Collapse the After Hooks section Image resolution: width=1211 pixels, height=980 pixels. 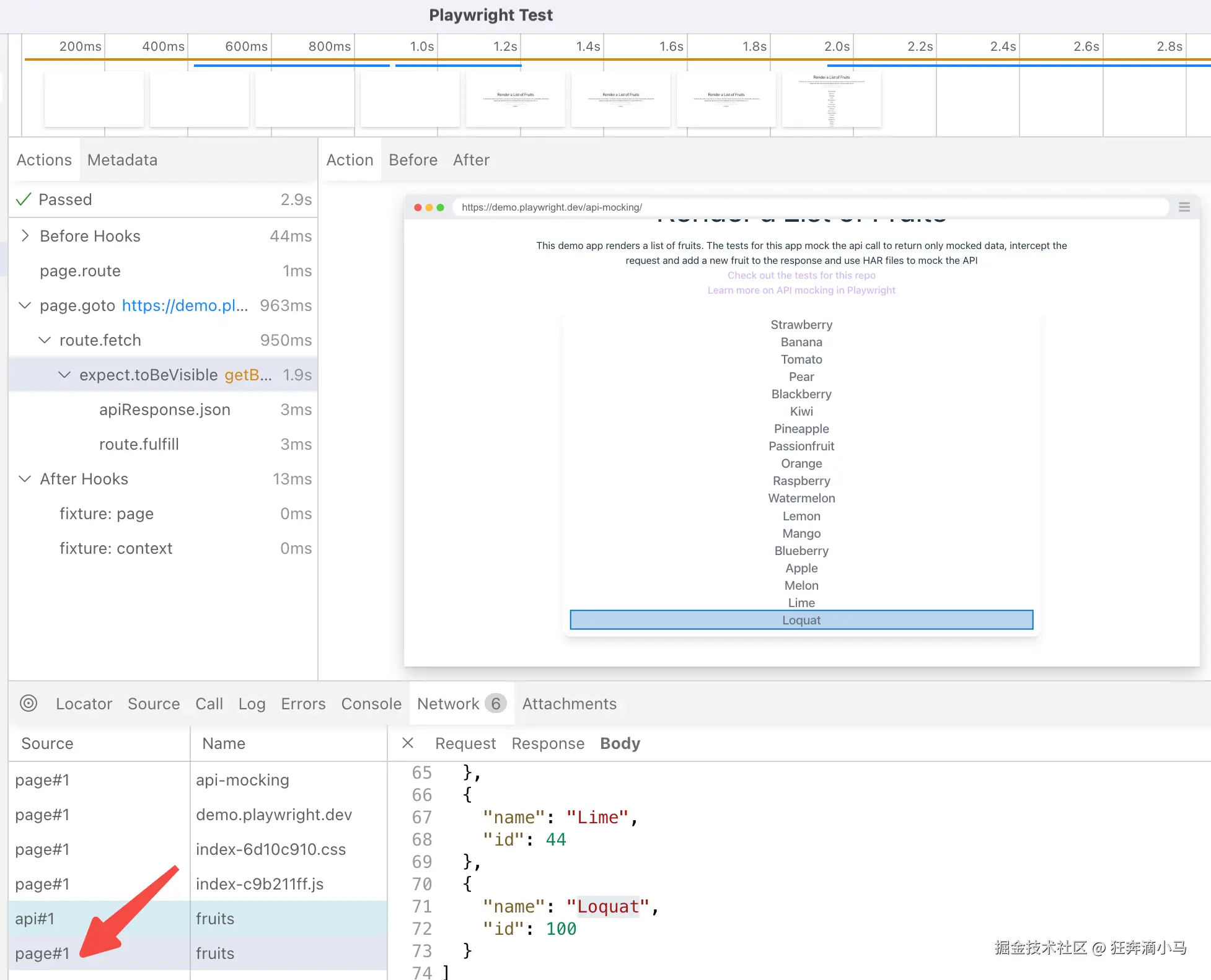click(x=25, y=479)
